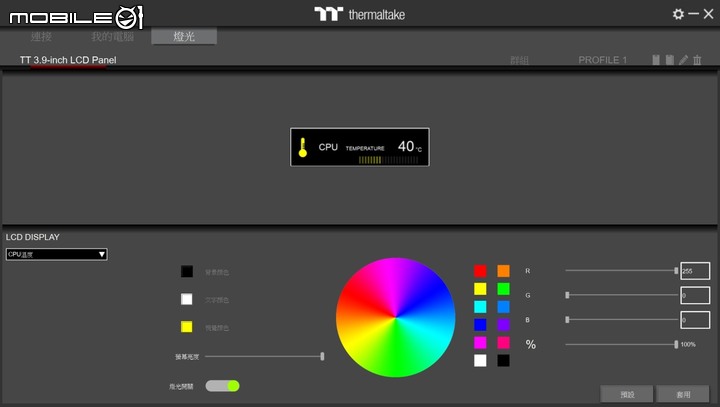Screen dimensions: 720x407
Task: Pick the purple preset color
Action: tap(503, 324)
